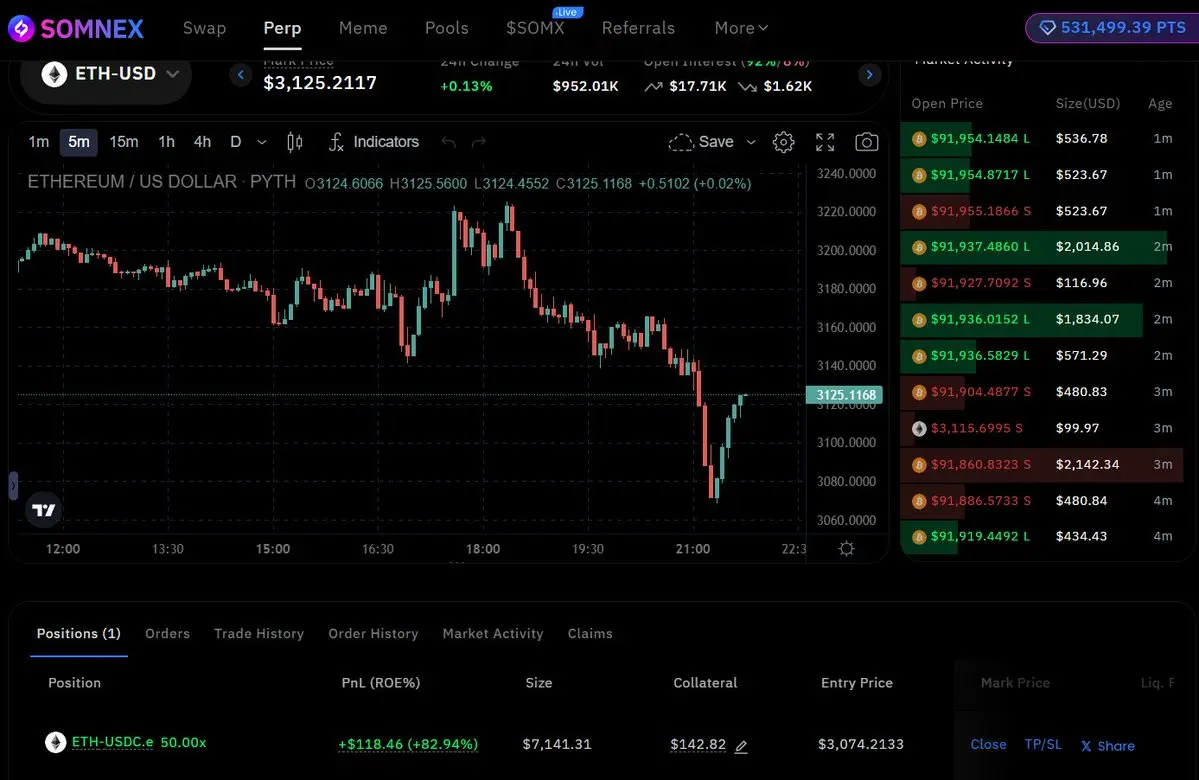This screenshot has height=780, width=1199.
Task: Select the 1m timeframe
Action: [38, 141]
